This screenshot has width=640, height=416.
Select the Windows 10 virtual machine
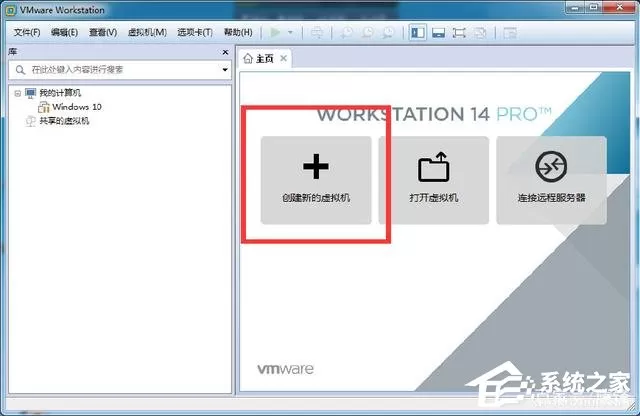(77, 107)
